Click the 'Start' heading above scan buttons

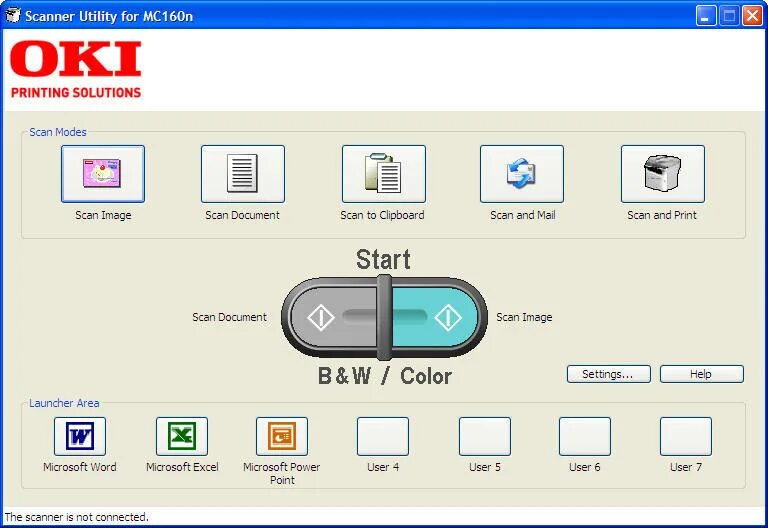(383, 259)
